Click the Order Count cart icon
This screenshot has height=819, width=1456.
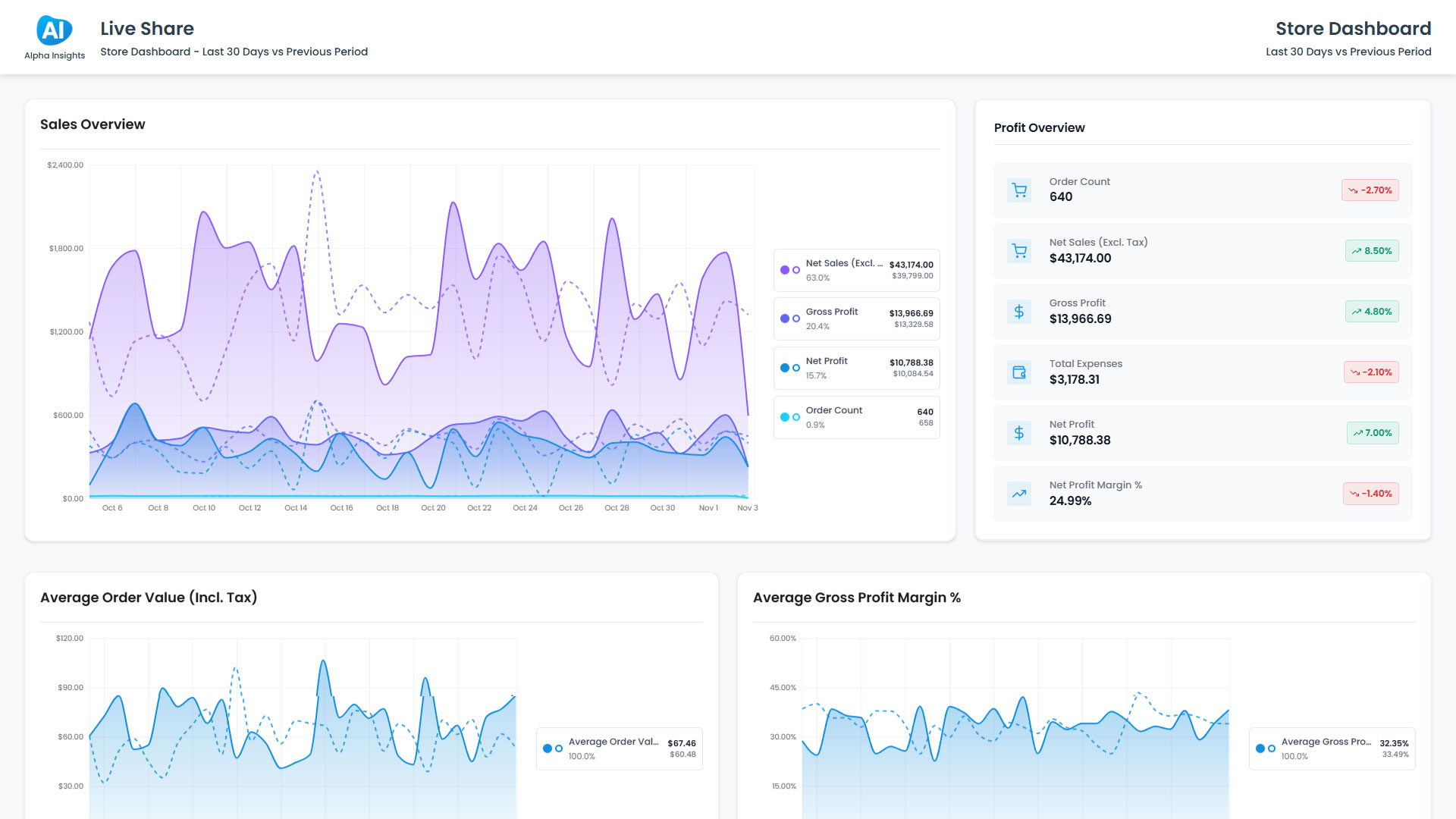(1019, 190)
